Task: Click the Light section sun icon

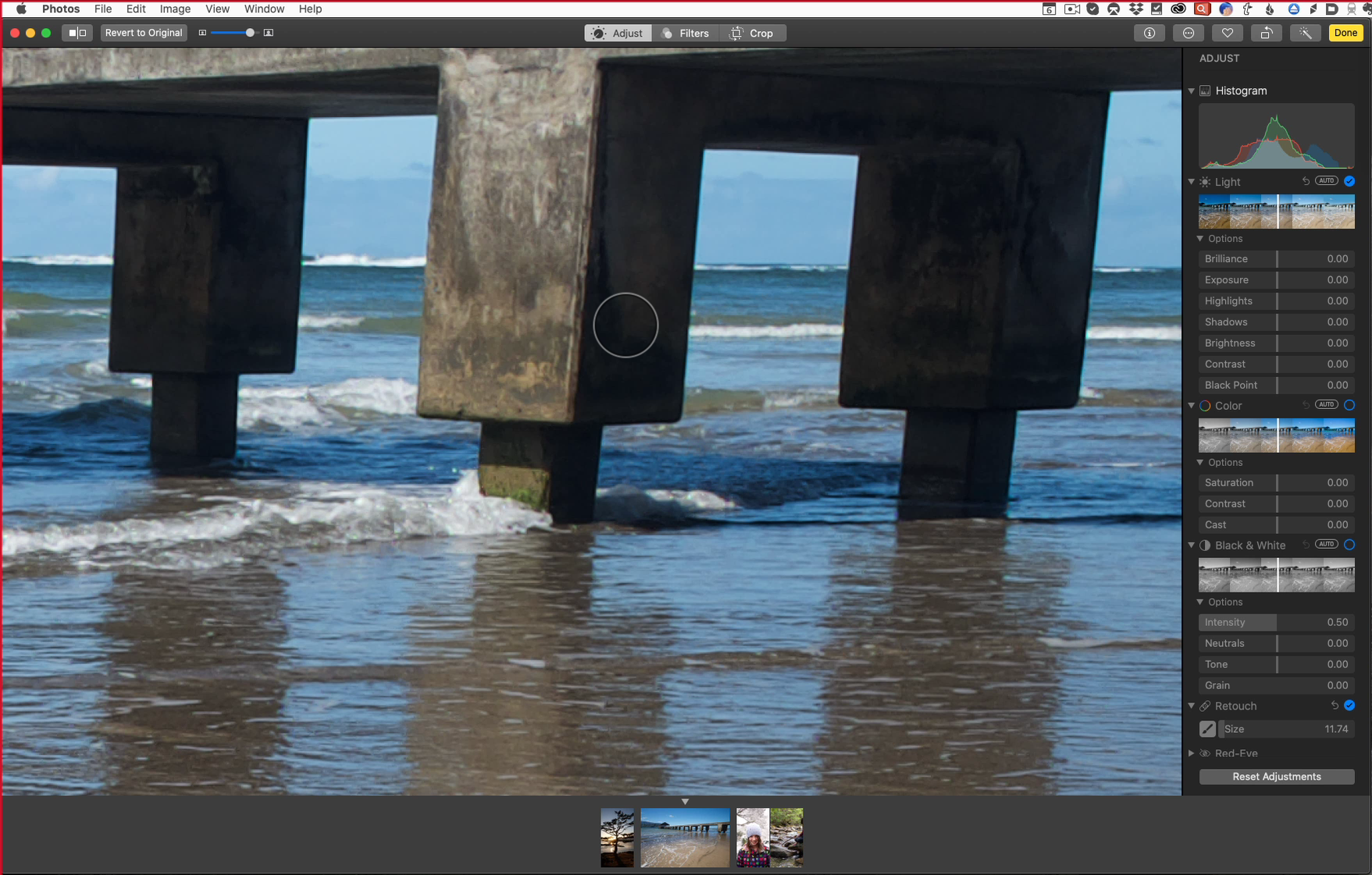Action: pos(1206,182)
